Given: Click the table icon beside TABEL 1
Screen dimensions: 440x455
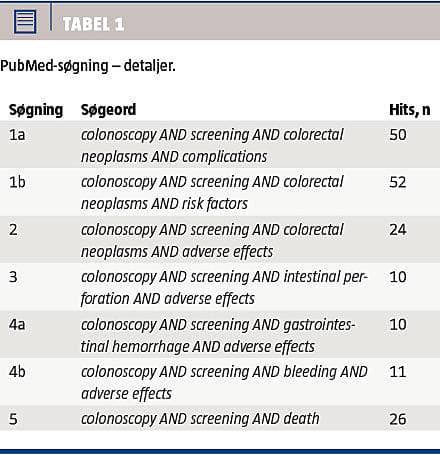Looking at the screenshot, I should tap(25, 21).
